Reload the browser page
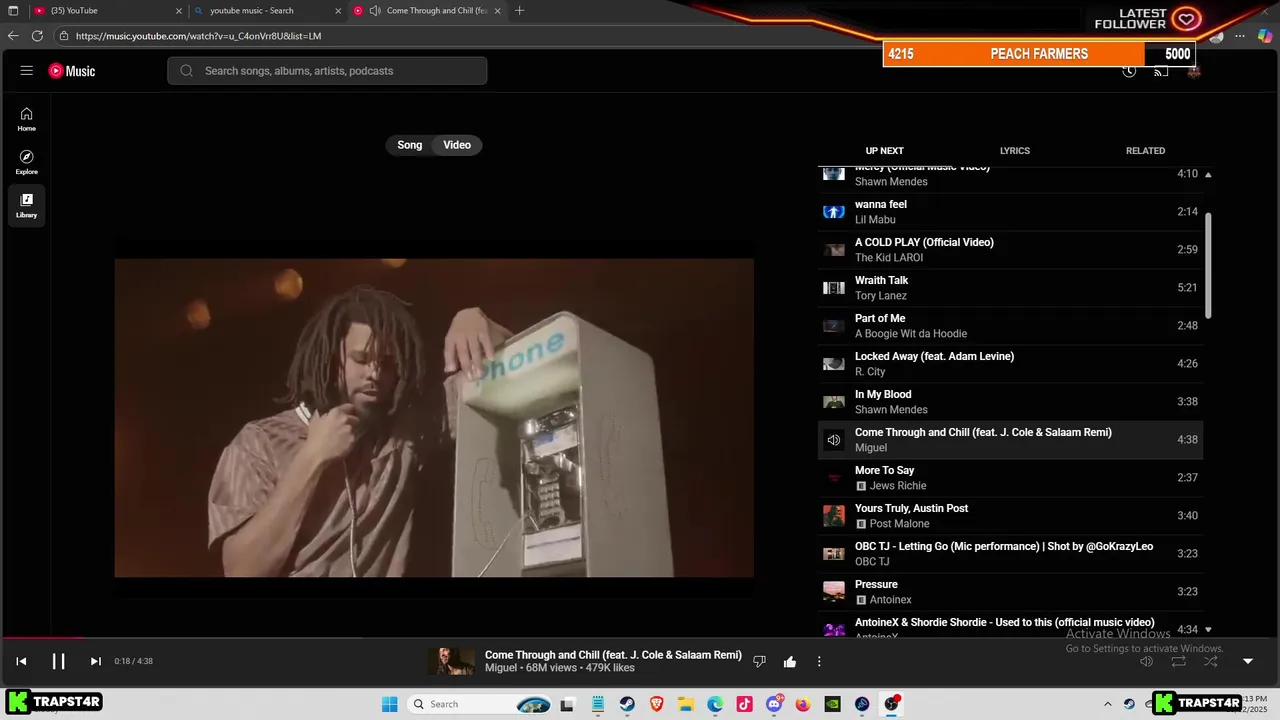This screenshot has height=720, width=1280. pyautogui.click(x=37, y=36)
